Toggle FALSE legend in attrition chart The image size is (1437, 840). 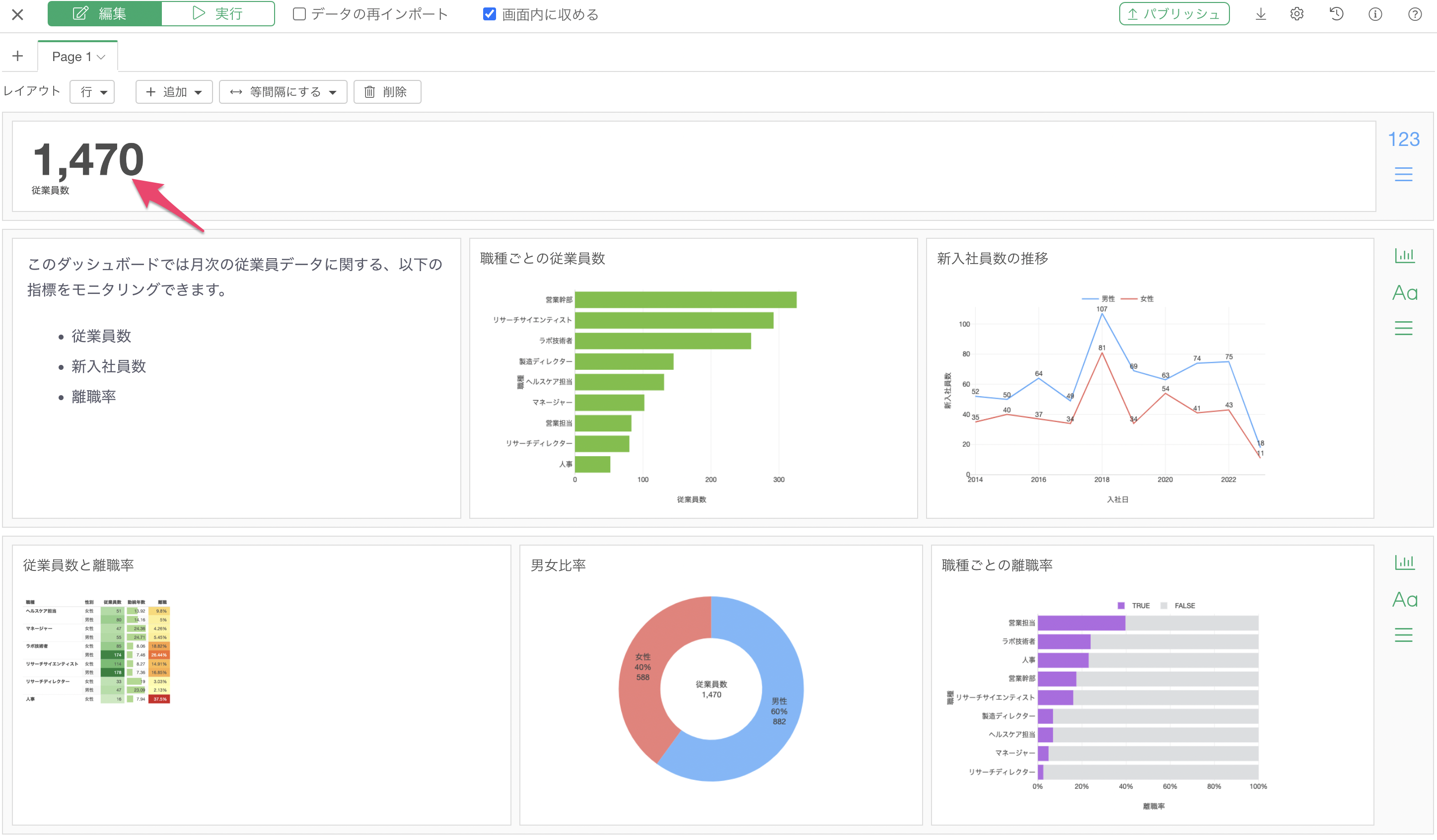point(1178,606)
